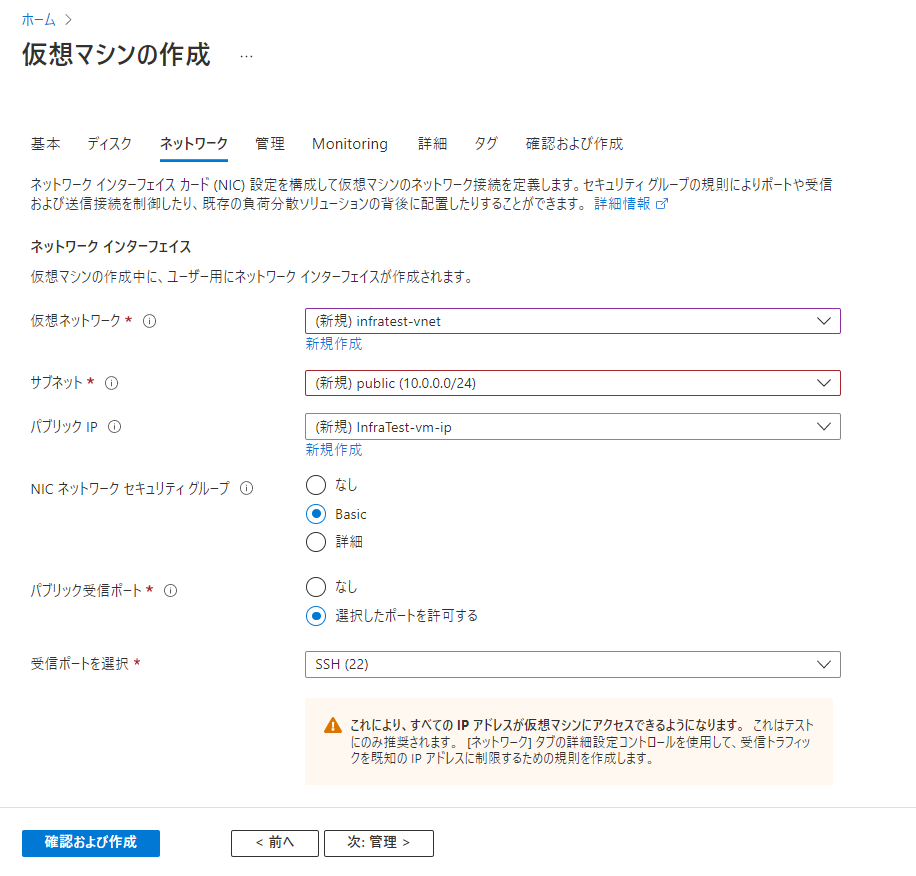Click the 次: 管理 > button
The image size is (916, 876).
pos(379,843)
